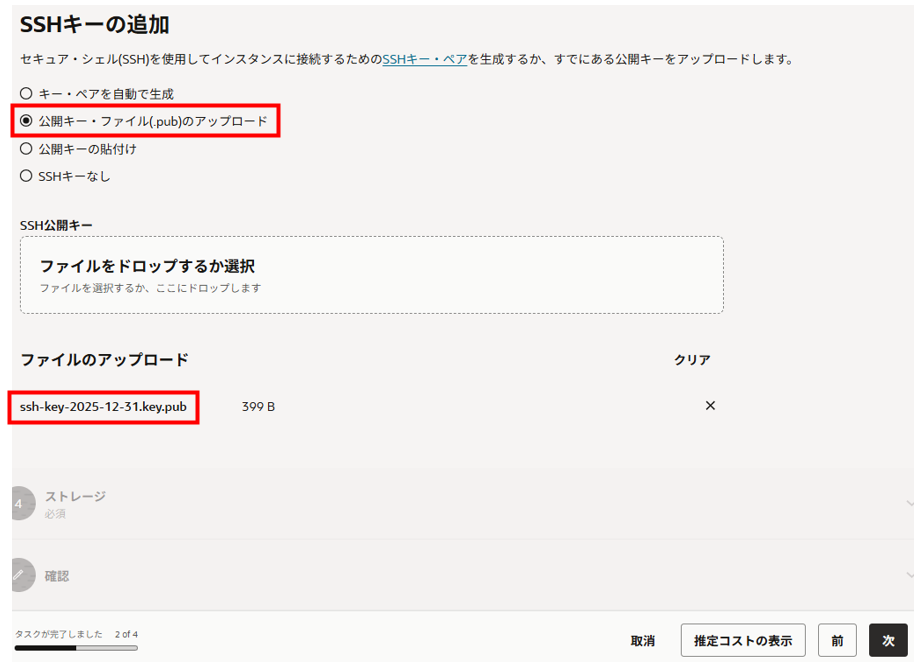Choose the SSHキーなし radio option
The image size is (920, 668).
[27, 176]
